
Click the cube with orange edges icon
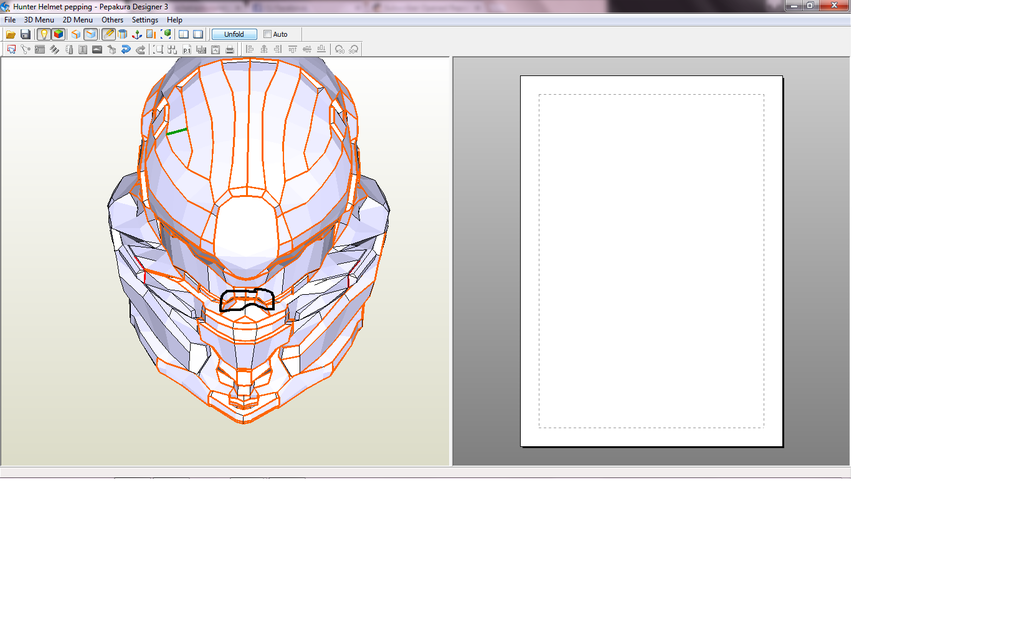pos(76,34)
